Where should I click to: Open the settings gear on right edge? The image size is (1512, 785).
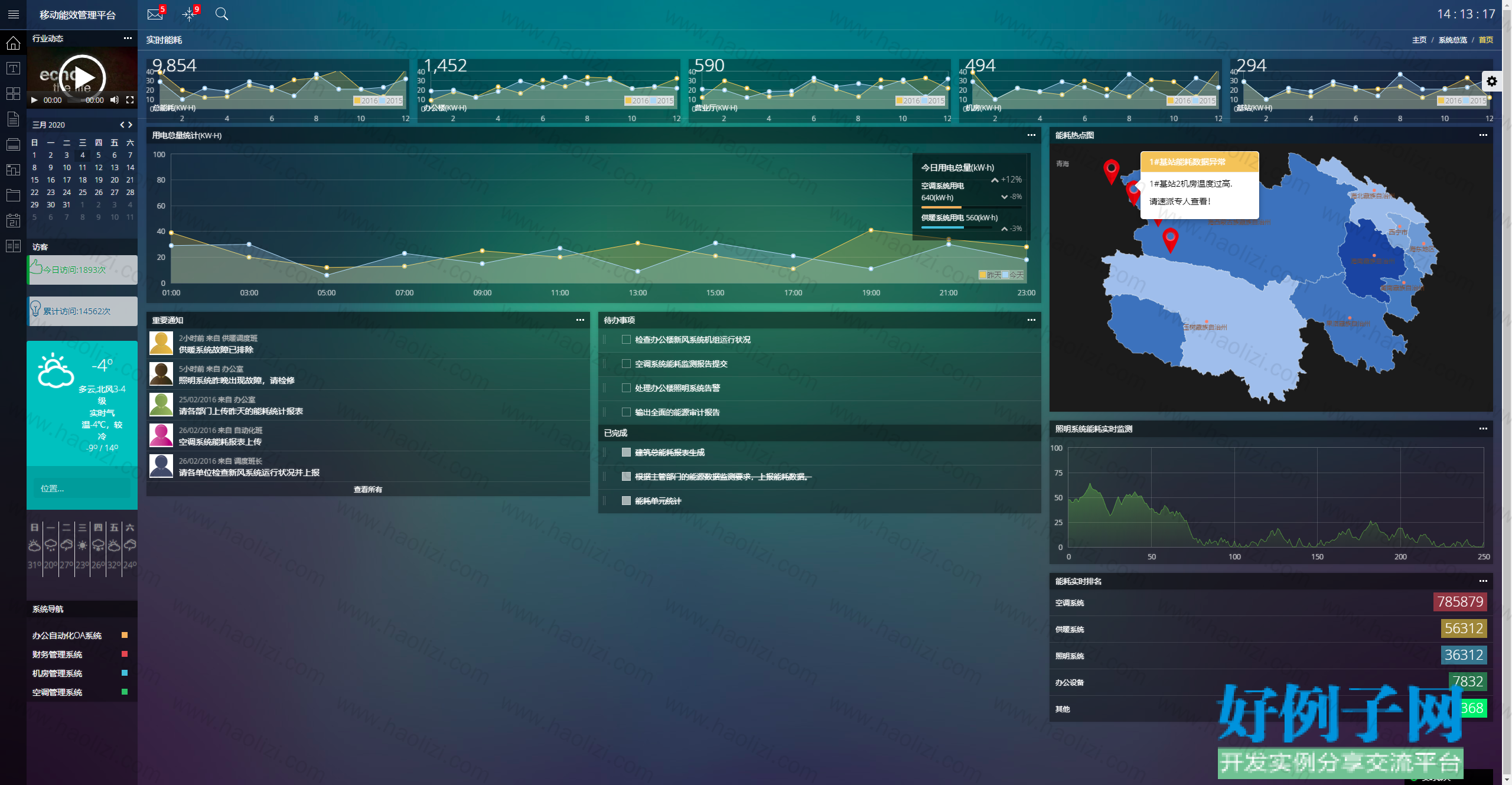coord(1492,82)
